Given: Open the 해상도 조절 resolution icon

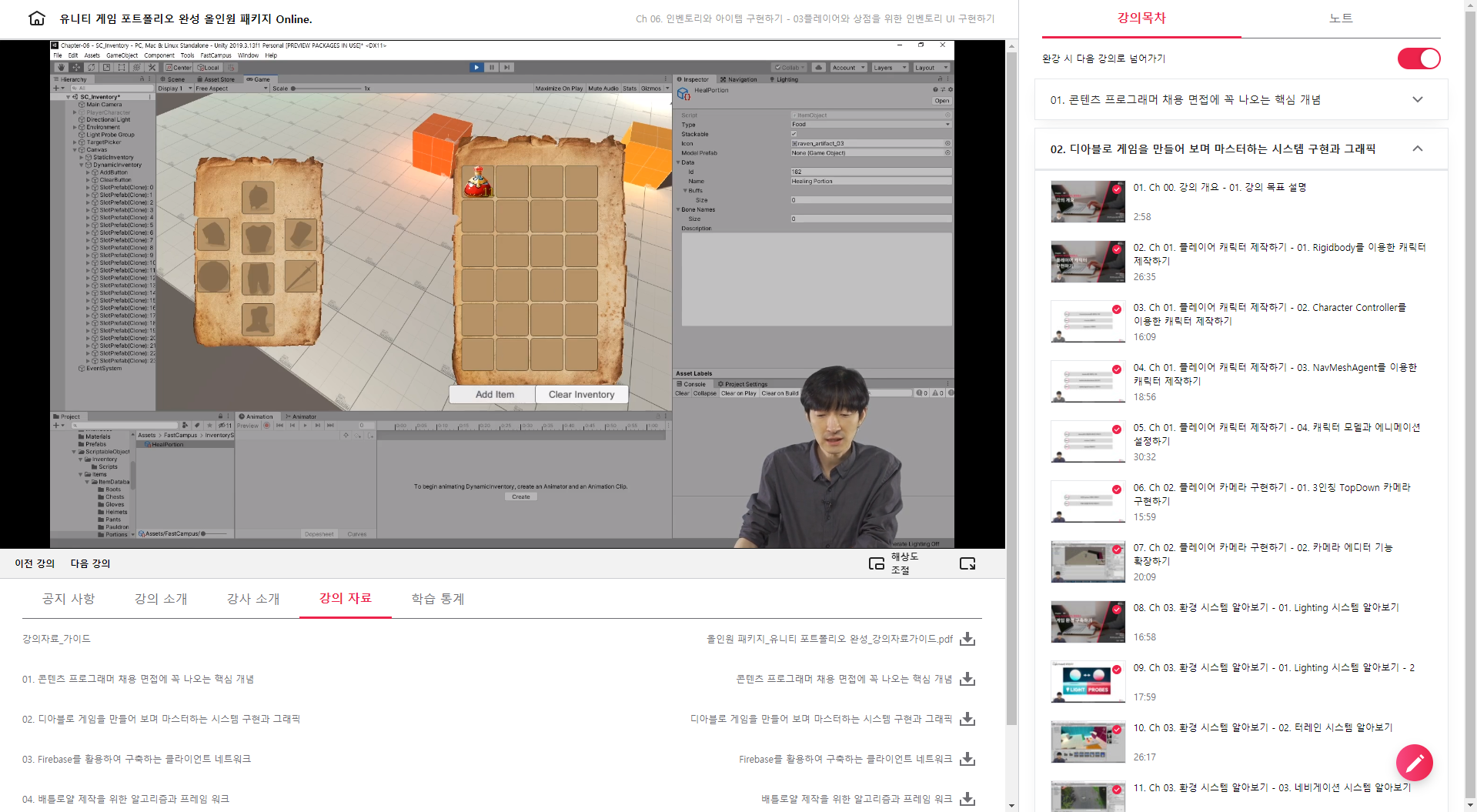Looking at the screenshot, I should pos(877,563).
